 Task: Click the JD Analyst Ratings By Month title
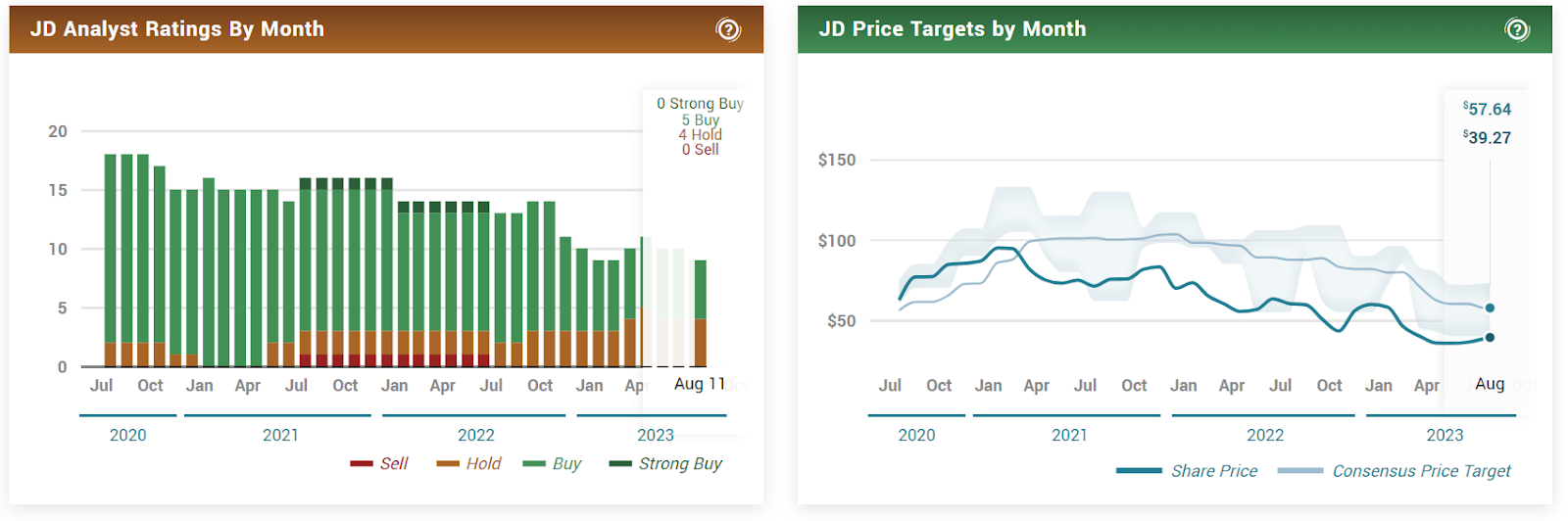(x=177, y=29)
